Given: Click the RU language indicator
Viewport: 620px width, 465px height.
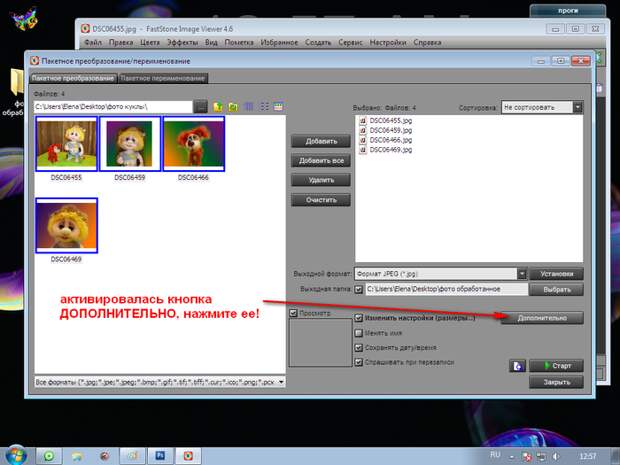Looking at the screenshot, I should [x=495, y=455].
